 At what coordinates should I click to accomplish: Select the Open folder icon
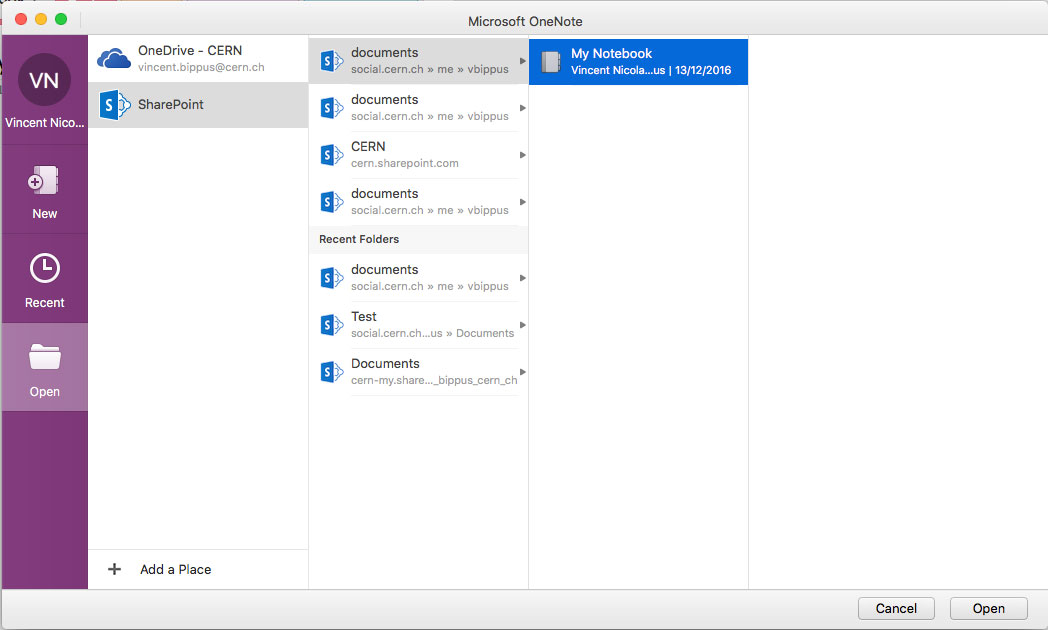(45, 357)
